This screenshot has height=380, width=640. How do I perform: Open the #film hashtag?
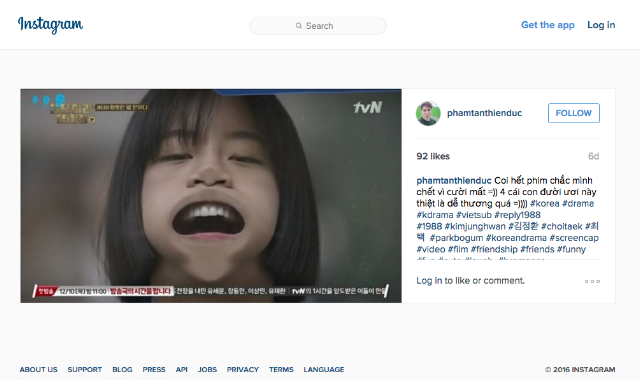[458, 249]
